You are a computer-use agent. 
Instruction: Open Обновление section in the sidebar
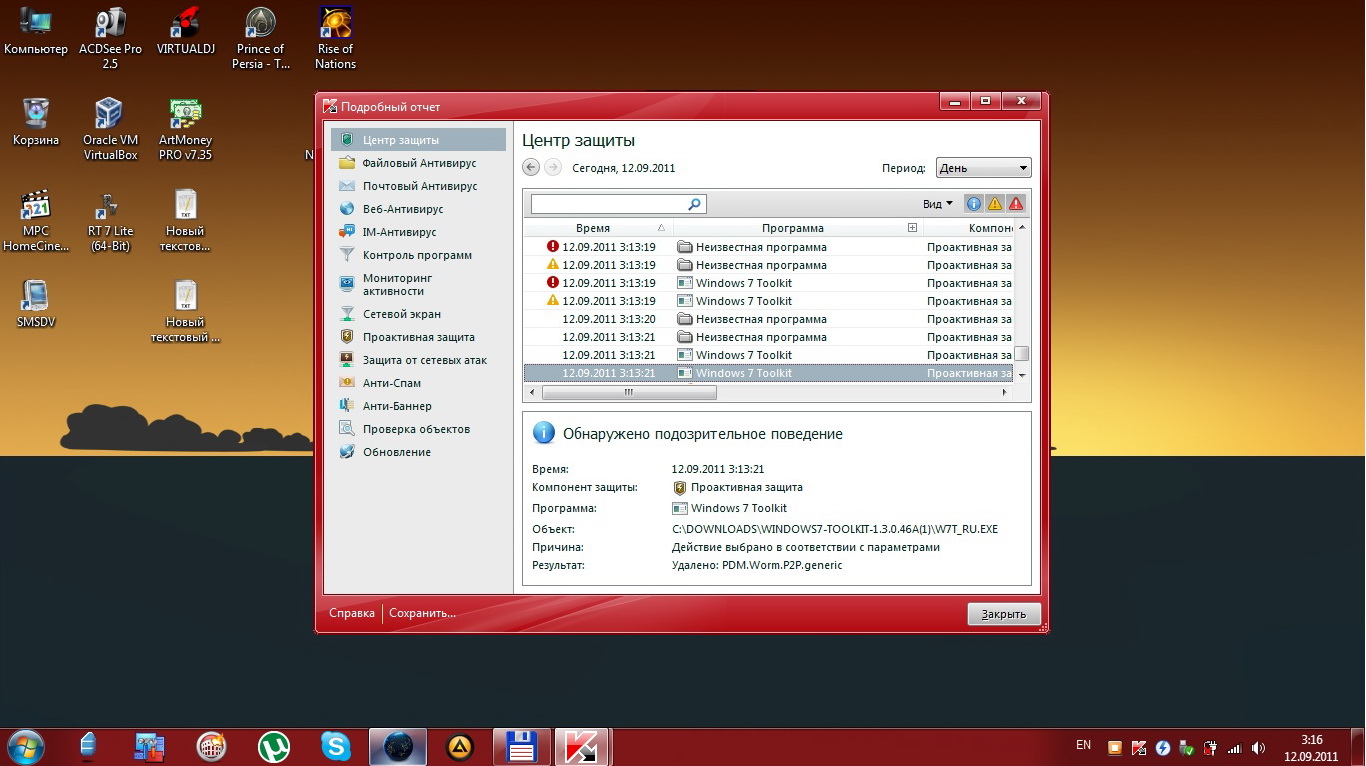pos(396,452)
